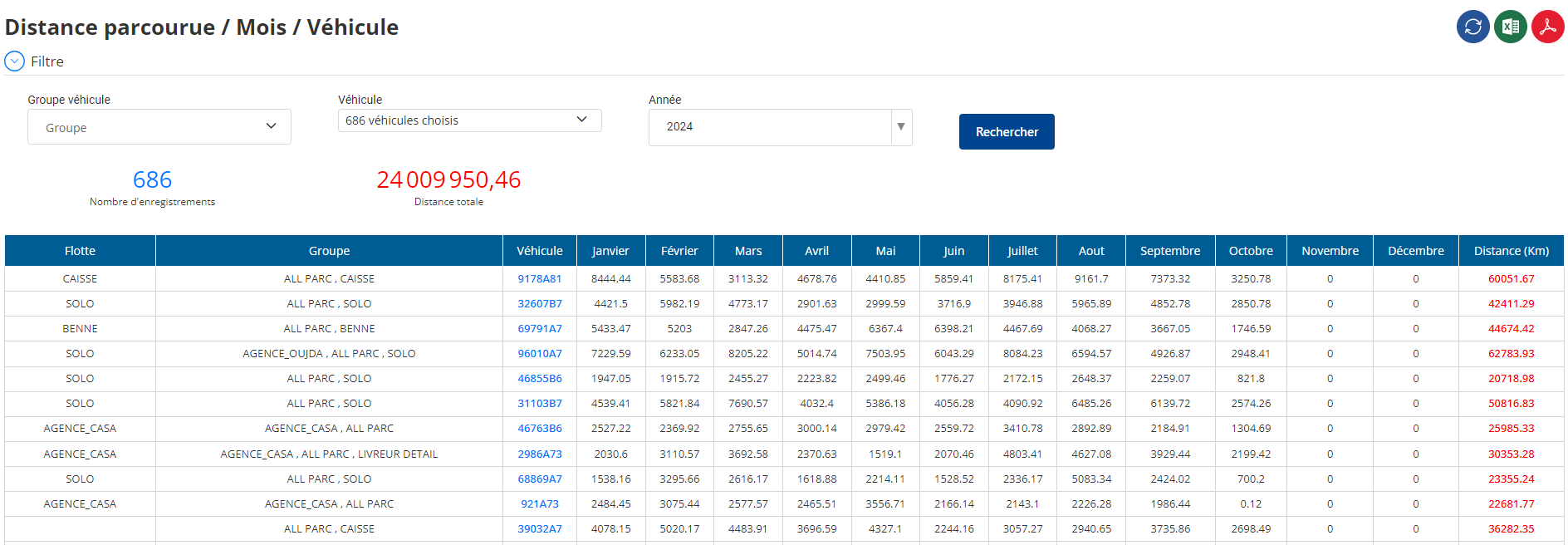Open the Groupe véhicule dropdown
Viewport: 1568px width, 545px height.
(x=159, y=127)
